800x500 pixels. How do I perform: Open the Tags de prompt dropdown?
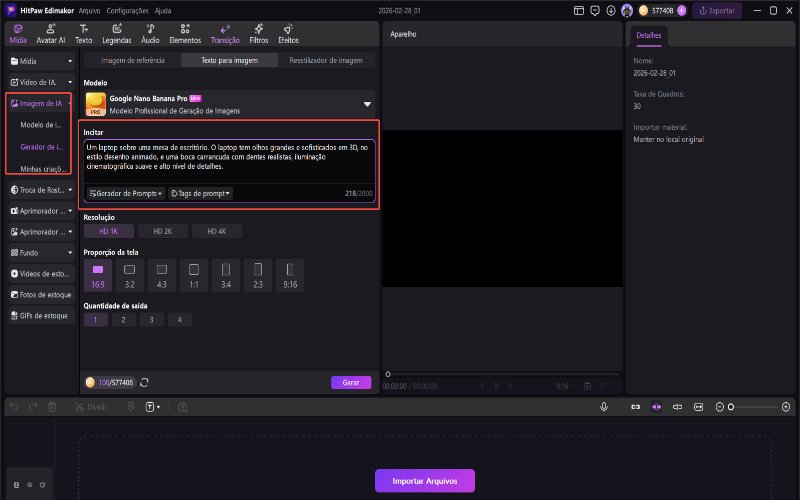coord(200,193)
